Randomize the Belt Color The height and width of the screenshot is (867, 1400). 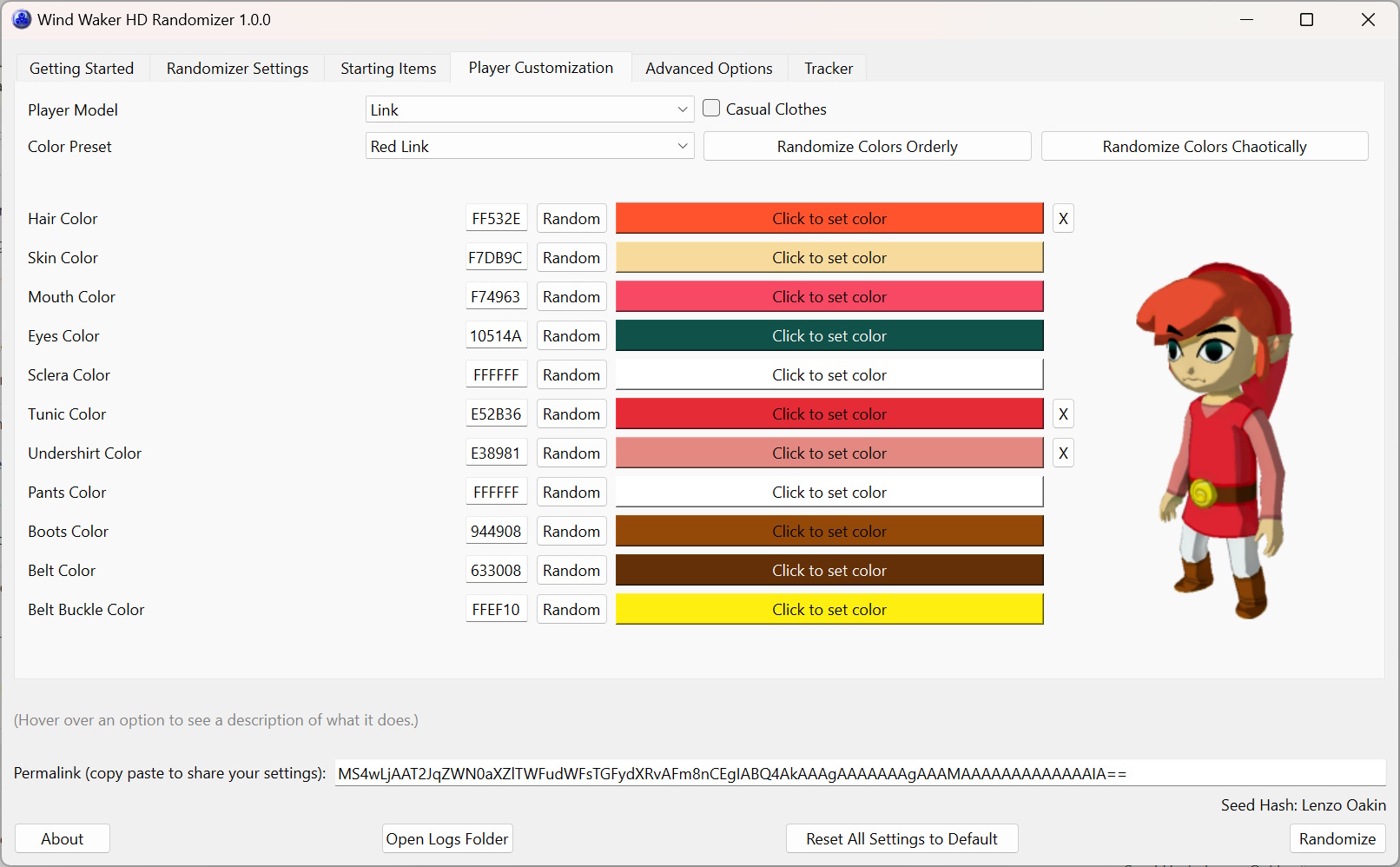(x=571, y=571)
